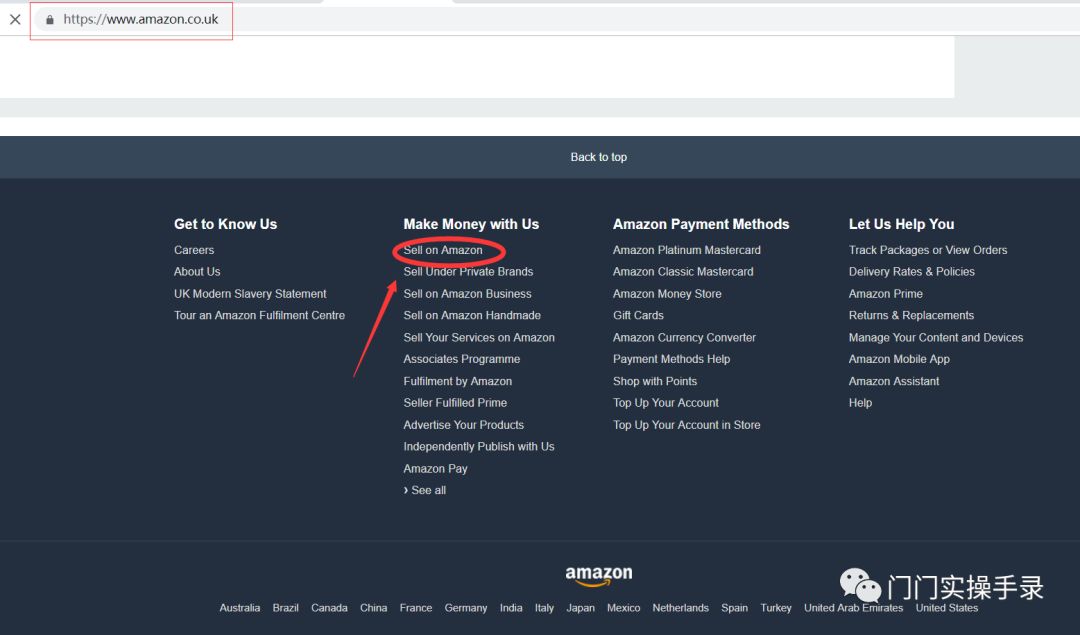Click the Amazon logo in the footer
Image resolution: width=1080 pixels, height=635 pixels.
[x=599, y=576]
